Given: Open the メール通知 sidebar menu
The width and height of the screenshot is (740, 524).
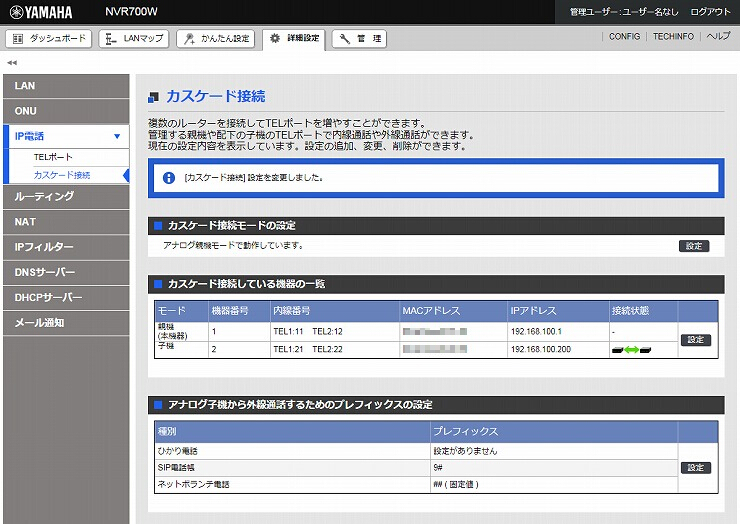Looking at the screenshot, I should point(66,323).
